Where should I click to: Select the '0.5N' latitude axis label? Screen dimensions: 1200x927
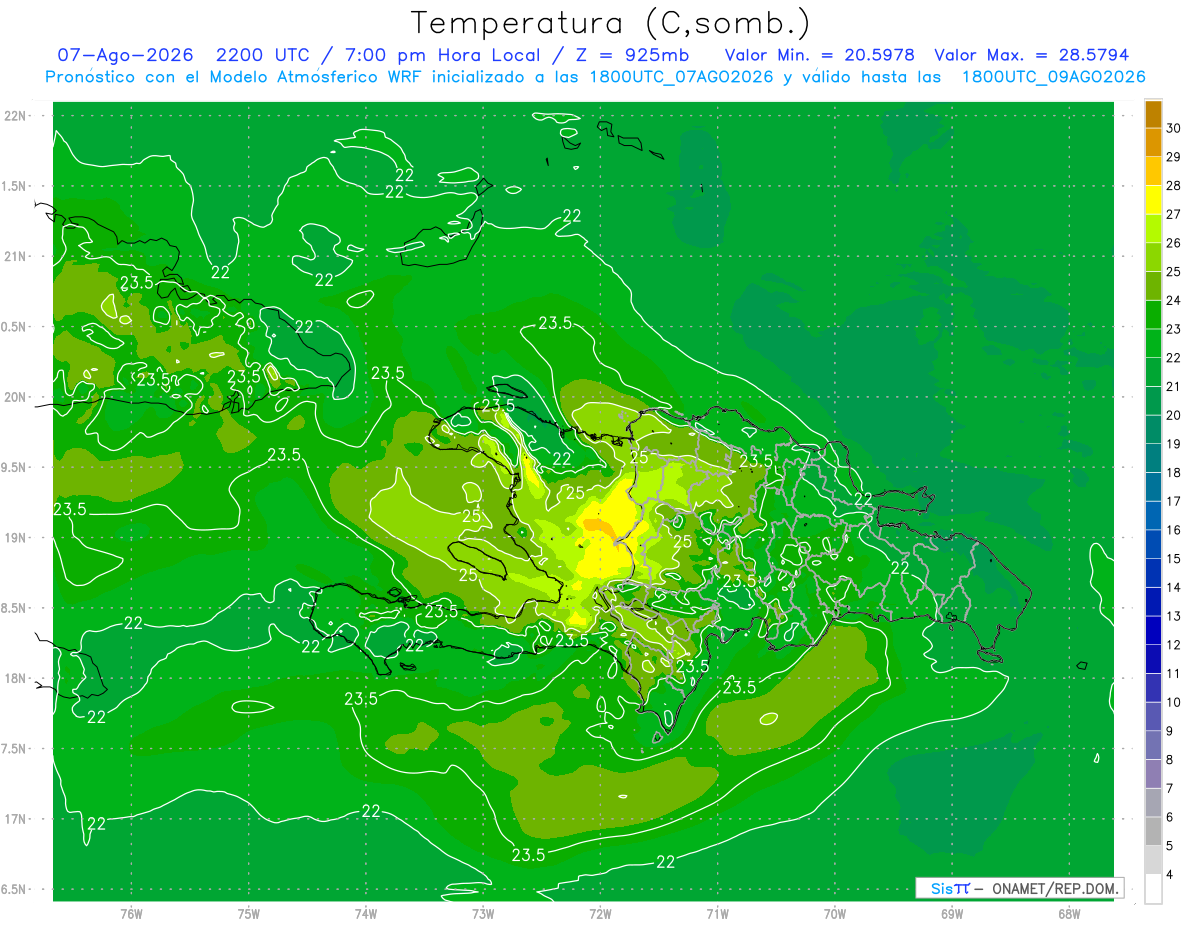[15, 327]
